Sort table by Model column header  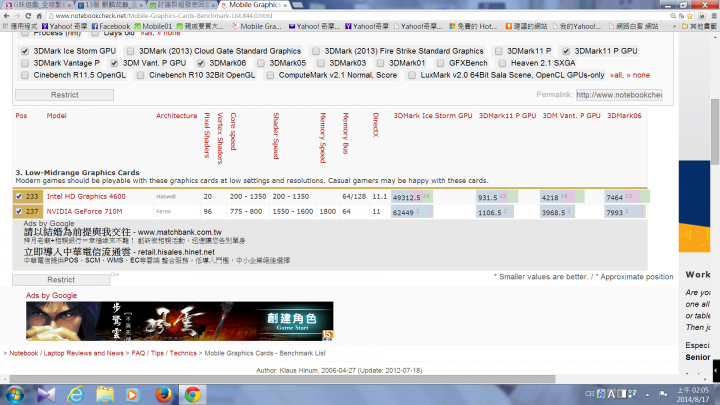coord(56,116)
